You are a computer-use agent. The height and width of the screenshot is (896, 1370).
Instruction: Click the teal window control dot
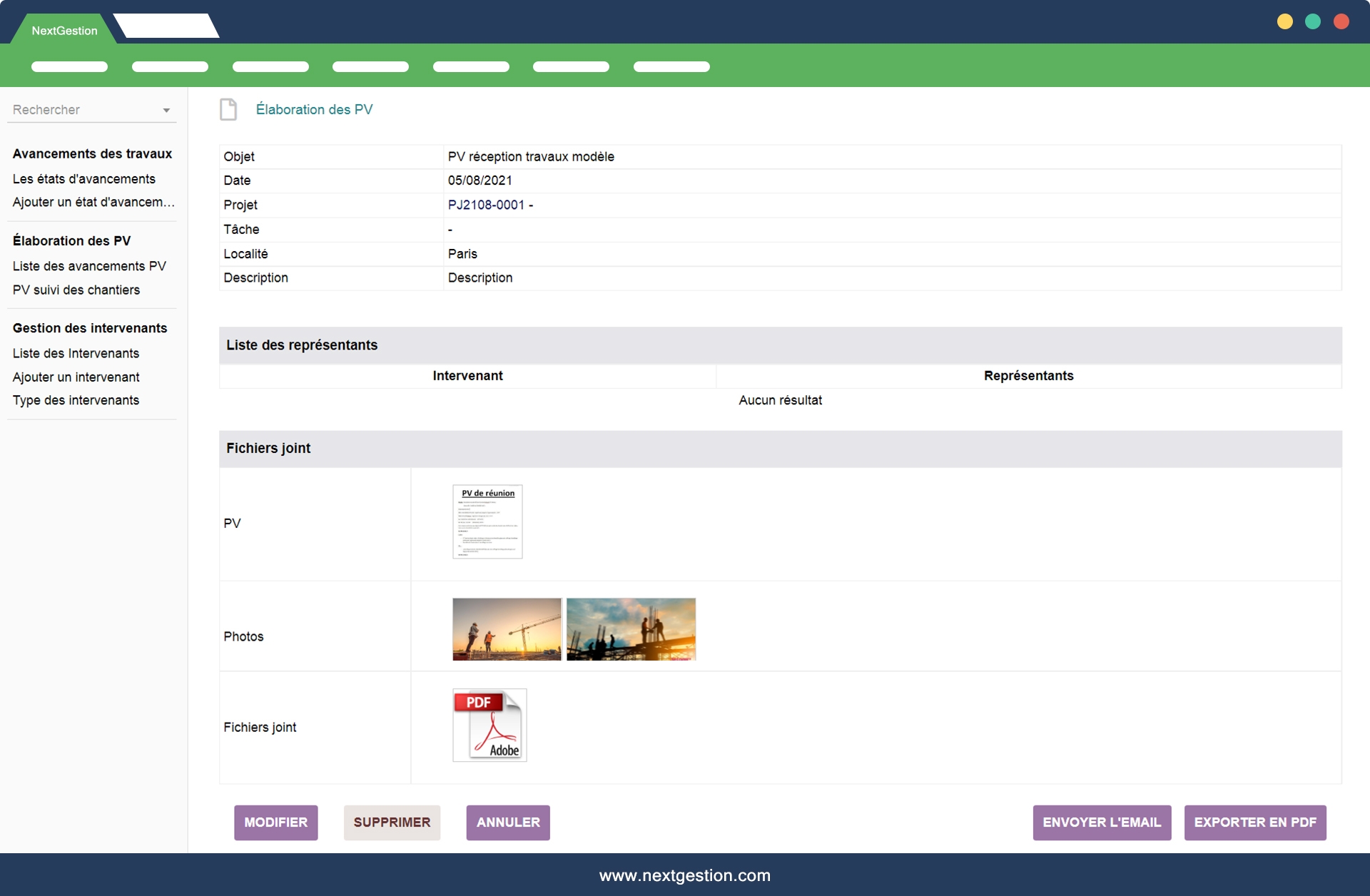click(x=1313, y=21)
